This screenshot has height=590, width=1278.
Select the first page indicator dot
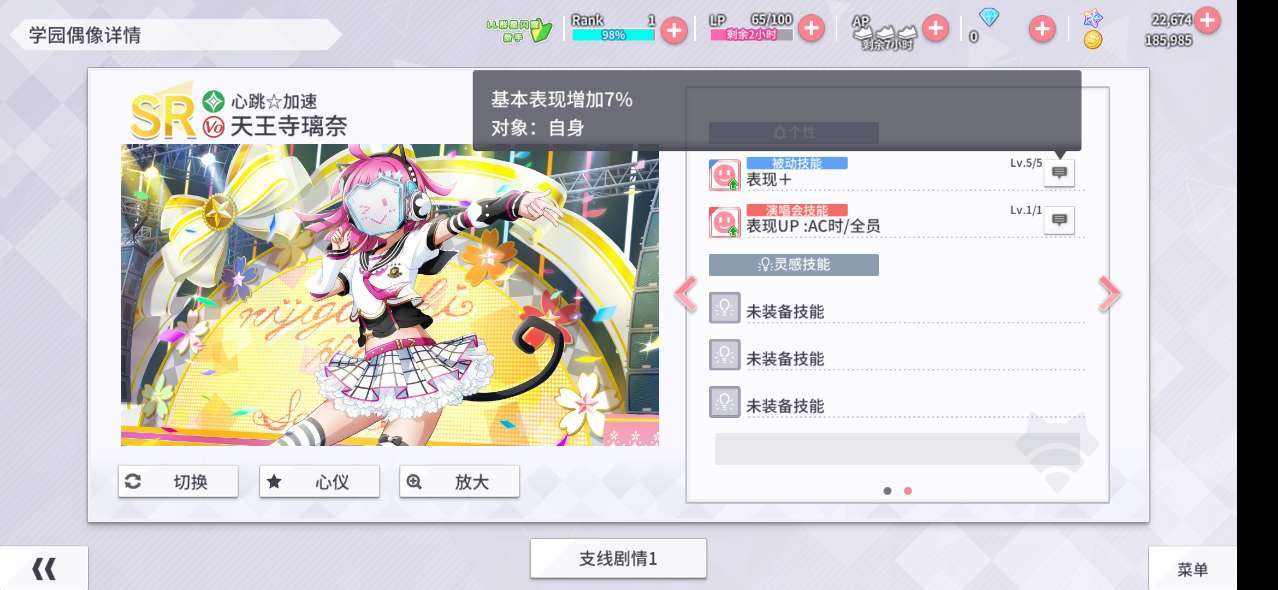887,491
